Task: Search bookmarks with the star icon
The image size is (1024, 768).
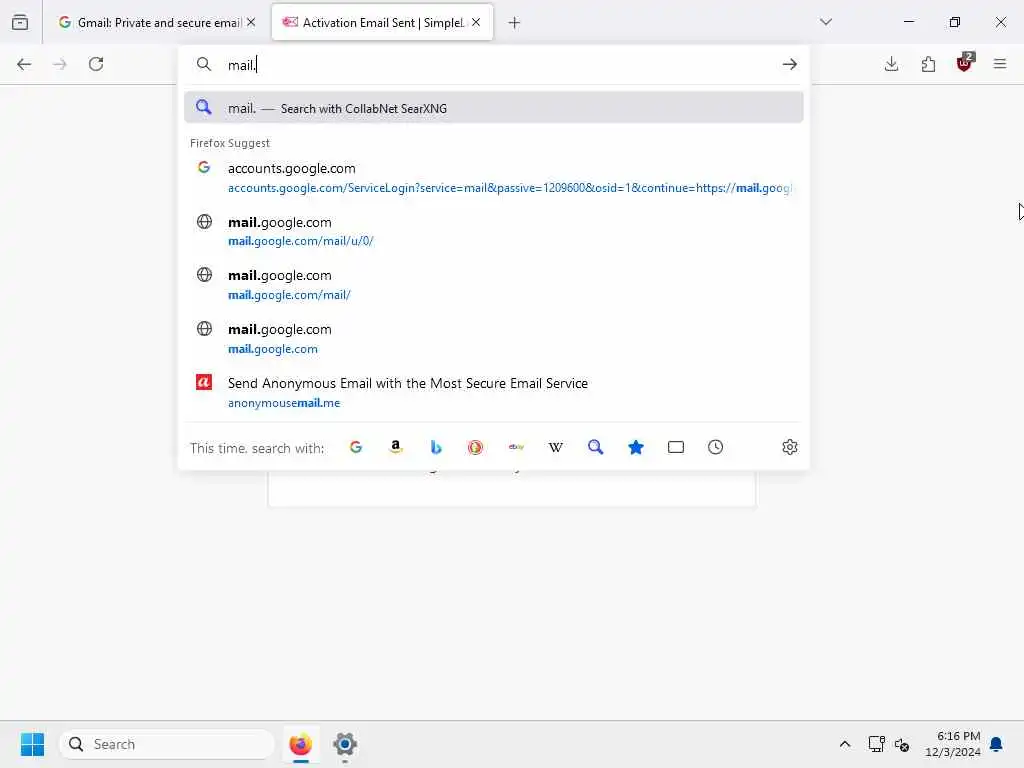Action: [x=636, y=447]
